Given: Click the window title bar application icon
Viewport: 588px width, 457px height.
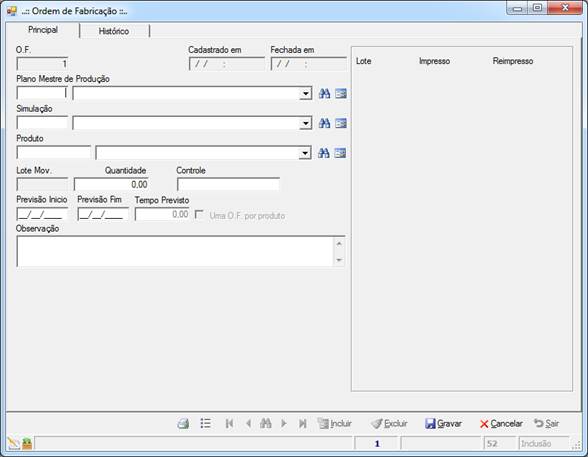Looking at the screenshot, I should [12, 10].
